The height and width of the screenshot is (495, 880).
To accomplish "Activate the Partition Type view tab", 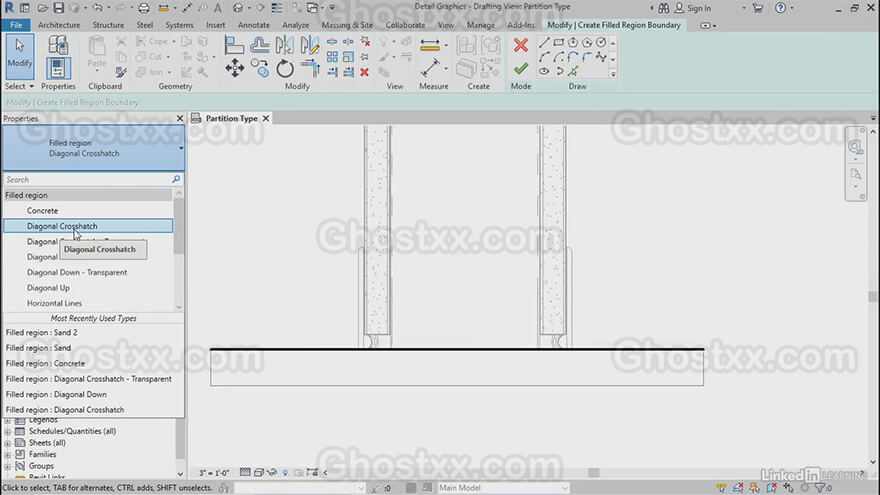I will (231, 118).
